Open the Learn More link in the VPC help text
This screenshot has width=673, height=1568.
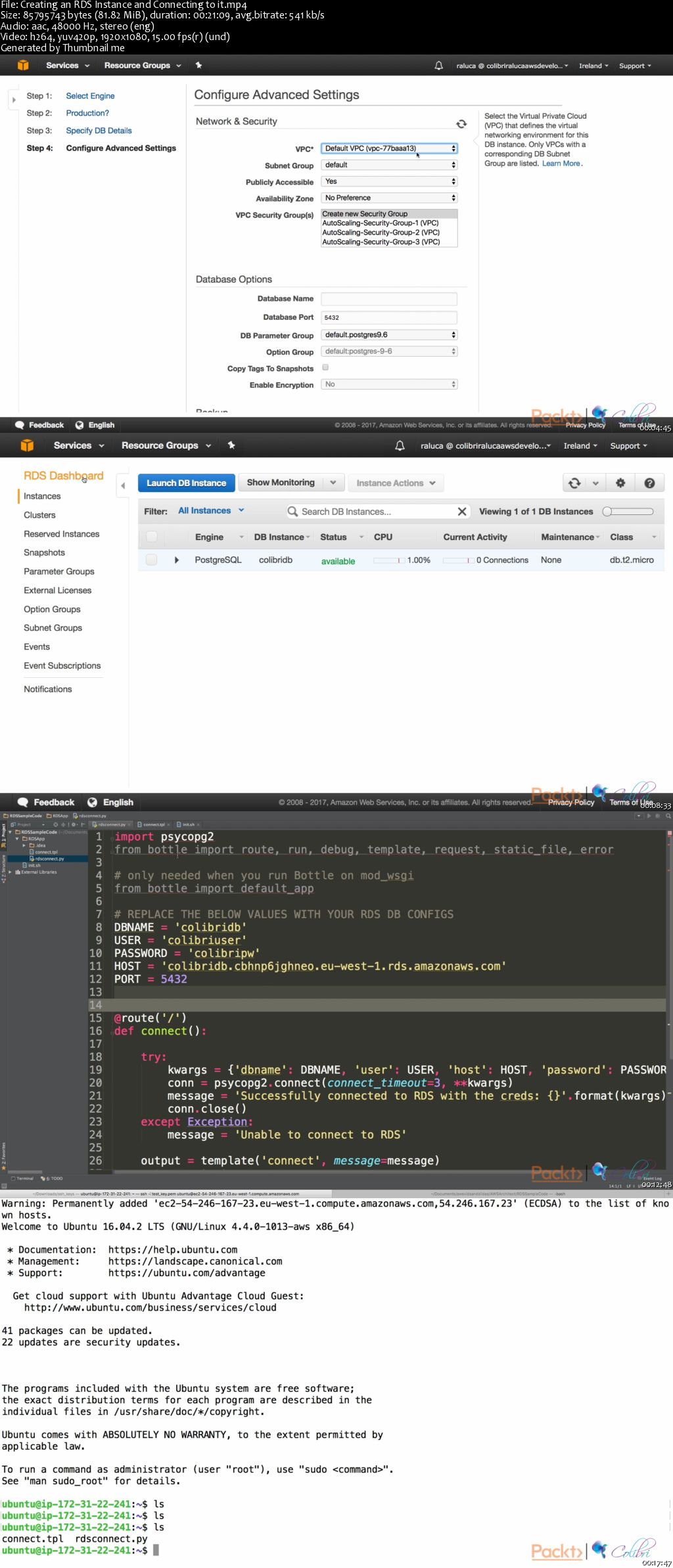click(561, 164)
